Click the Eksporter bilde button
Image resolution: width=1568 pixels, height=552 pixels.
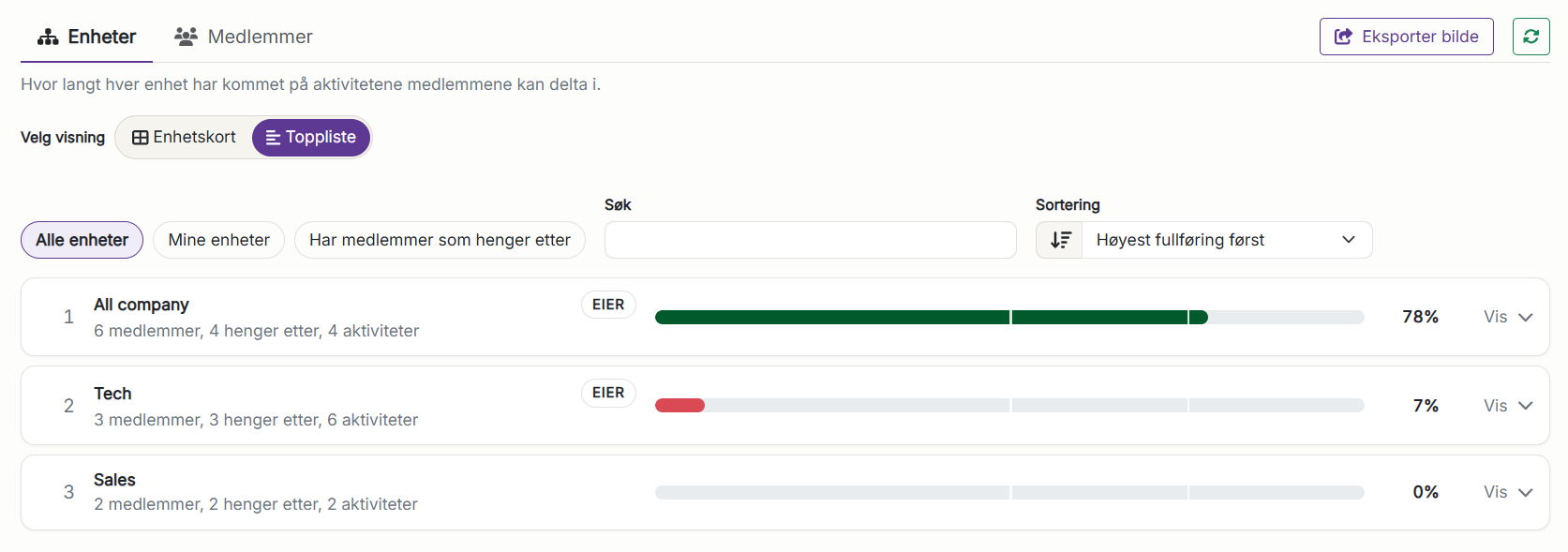[x=1406, y=37]
